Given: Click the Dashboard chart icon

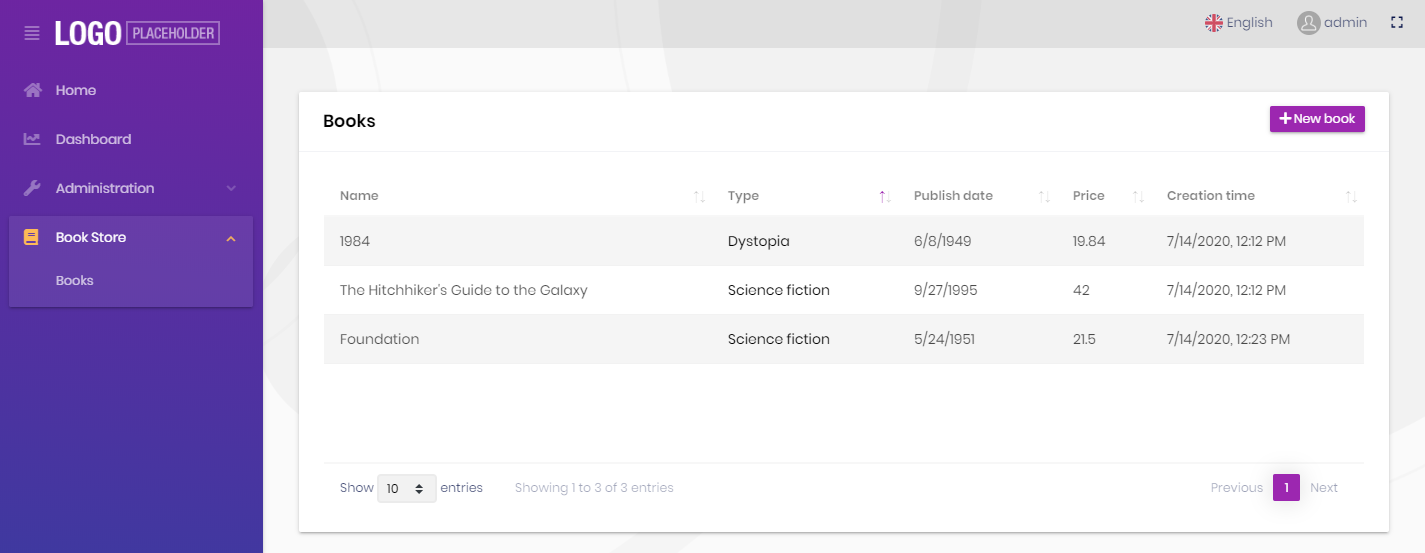Looking at the screenshot, I should pyautogui.click(x=33, y=139).
